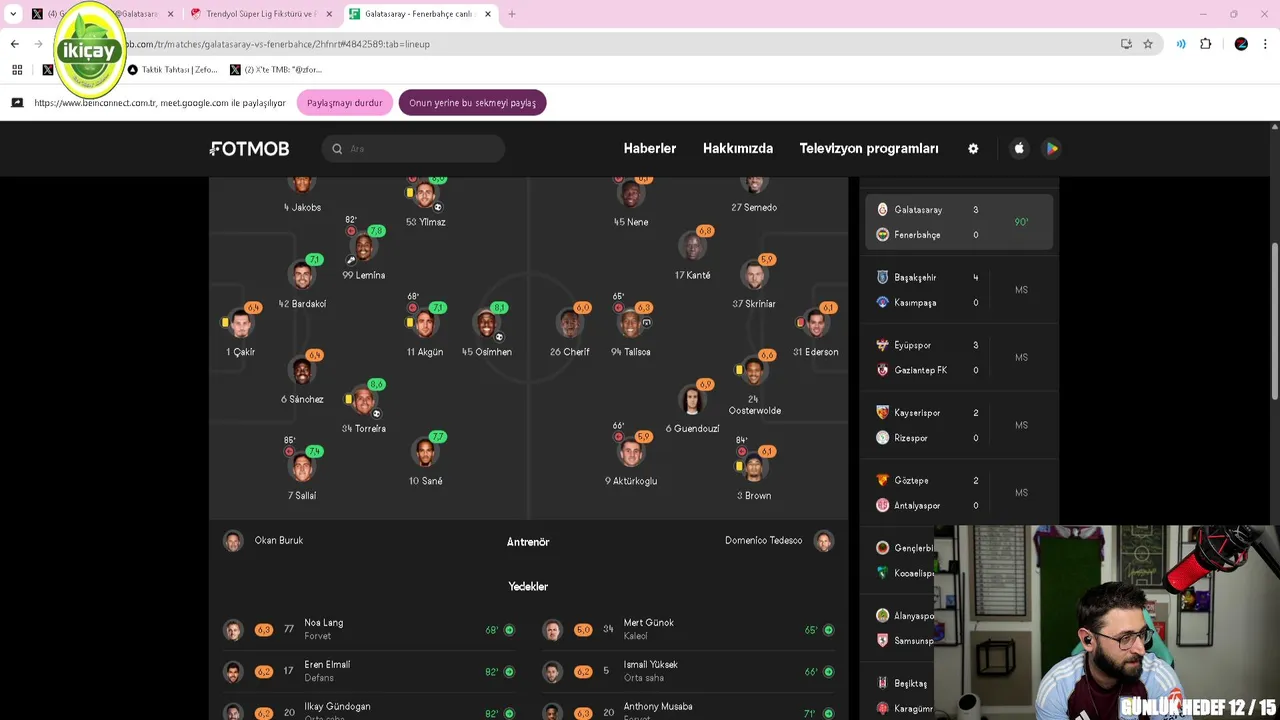This screenshot has height=720, width=1280.
Task: Open the tab search dropdown arrow
Action: [13, 14]
